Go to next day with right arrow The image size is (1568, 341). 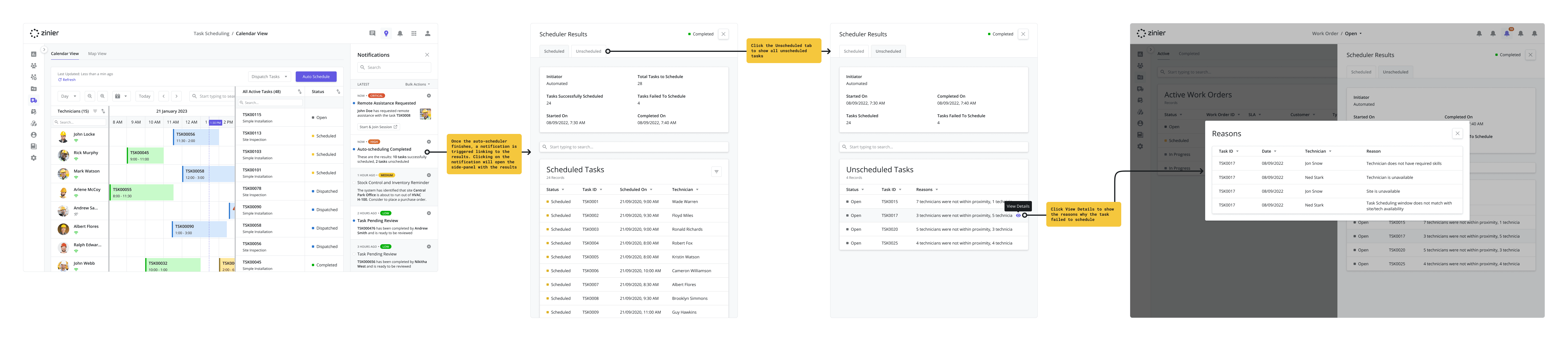(176, 96)
